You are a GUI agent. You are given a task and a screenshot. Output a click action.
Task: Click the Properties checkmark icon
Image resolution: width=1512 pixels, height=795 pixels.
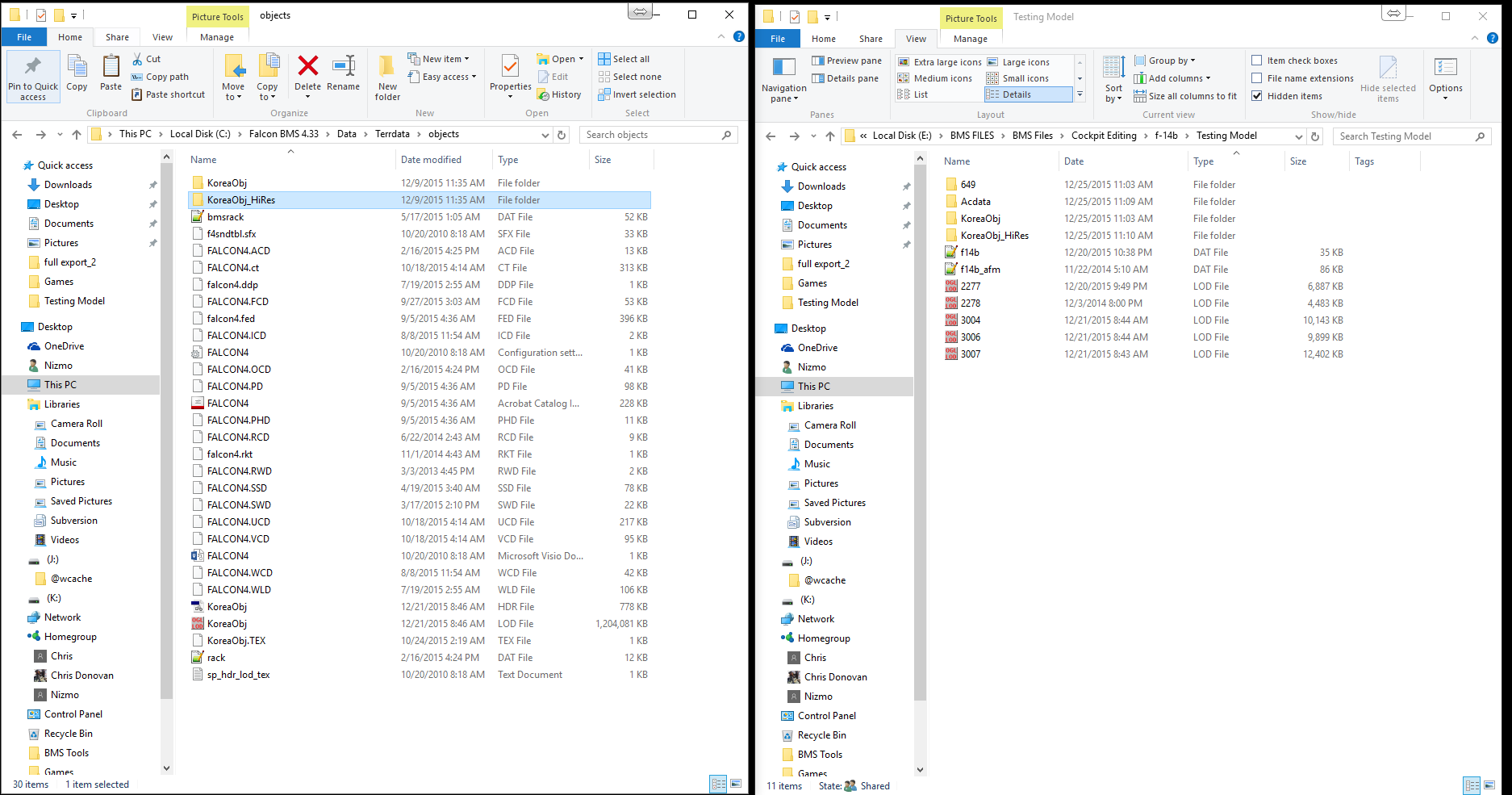[x=510, y=66]
